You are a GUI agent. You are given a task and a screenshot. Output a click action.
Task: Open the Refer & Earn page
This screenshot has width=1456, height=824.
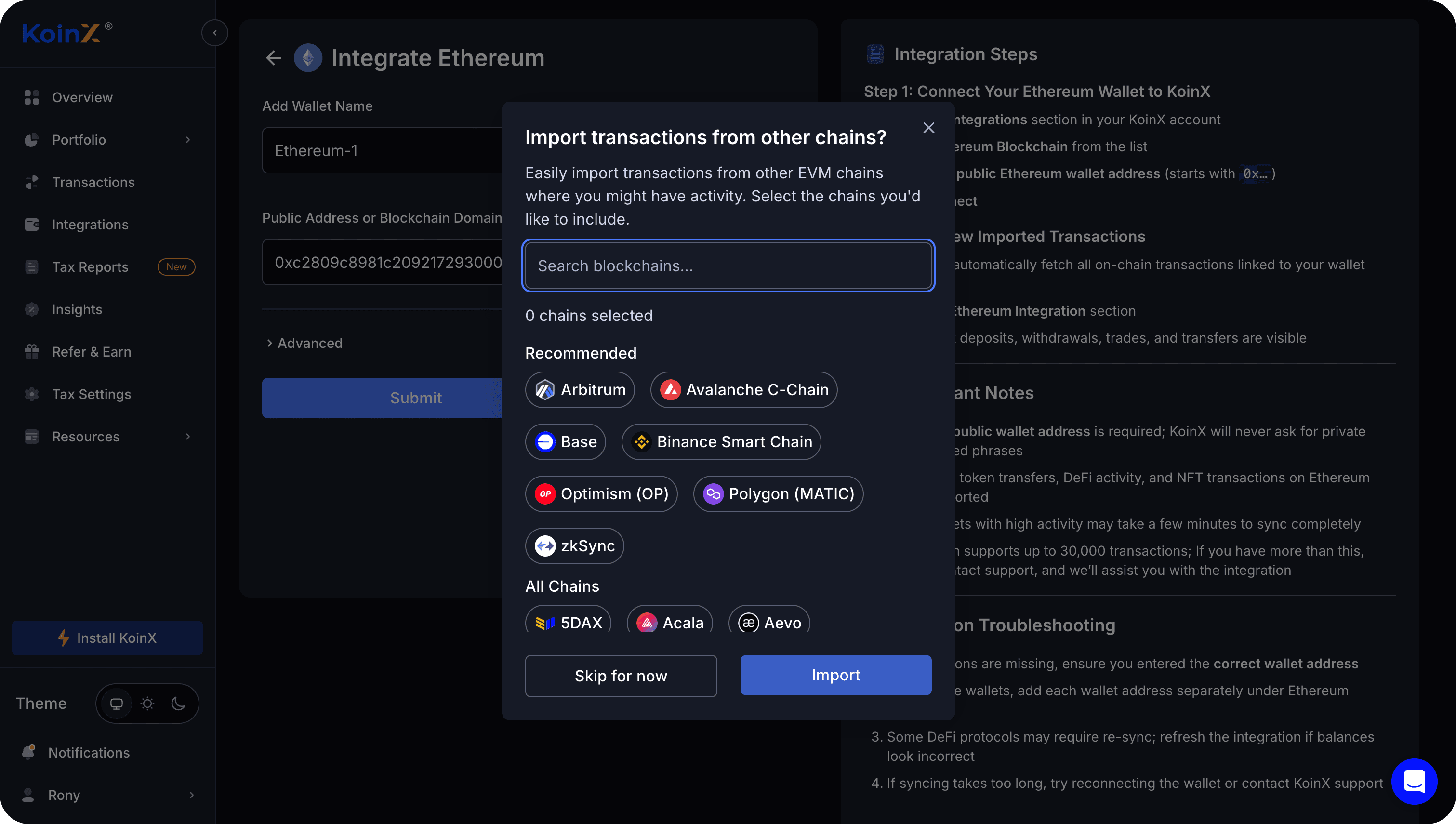92,351
